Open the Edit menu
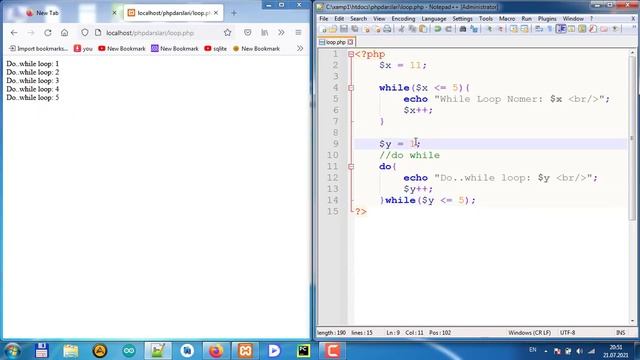The width and height of the screenshot is (640, 360). [x=339, y=19]
